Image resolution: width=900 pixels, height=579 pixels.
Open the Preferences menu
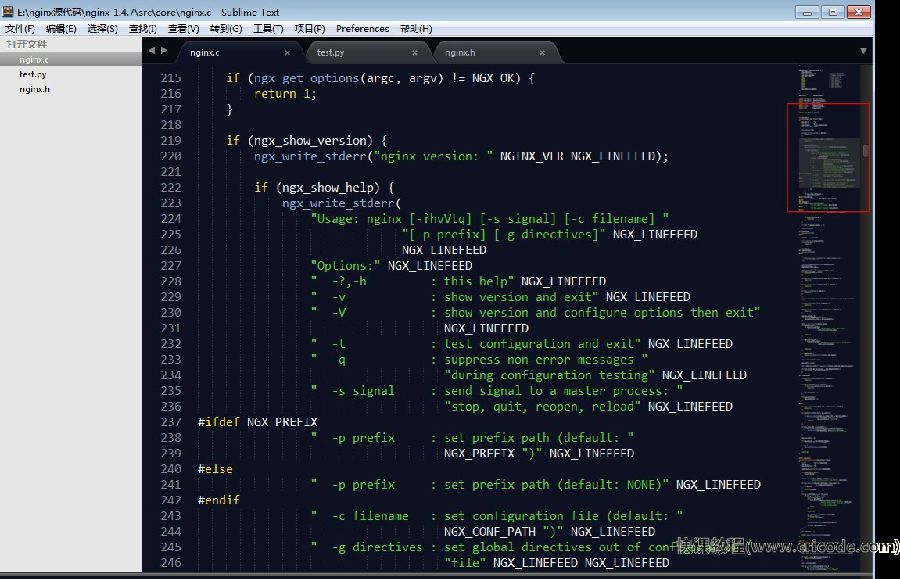pos(362,29)
